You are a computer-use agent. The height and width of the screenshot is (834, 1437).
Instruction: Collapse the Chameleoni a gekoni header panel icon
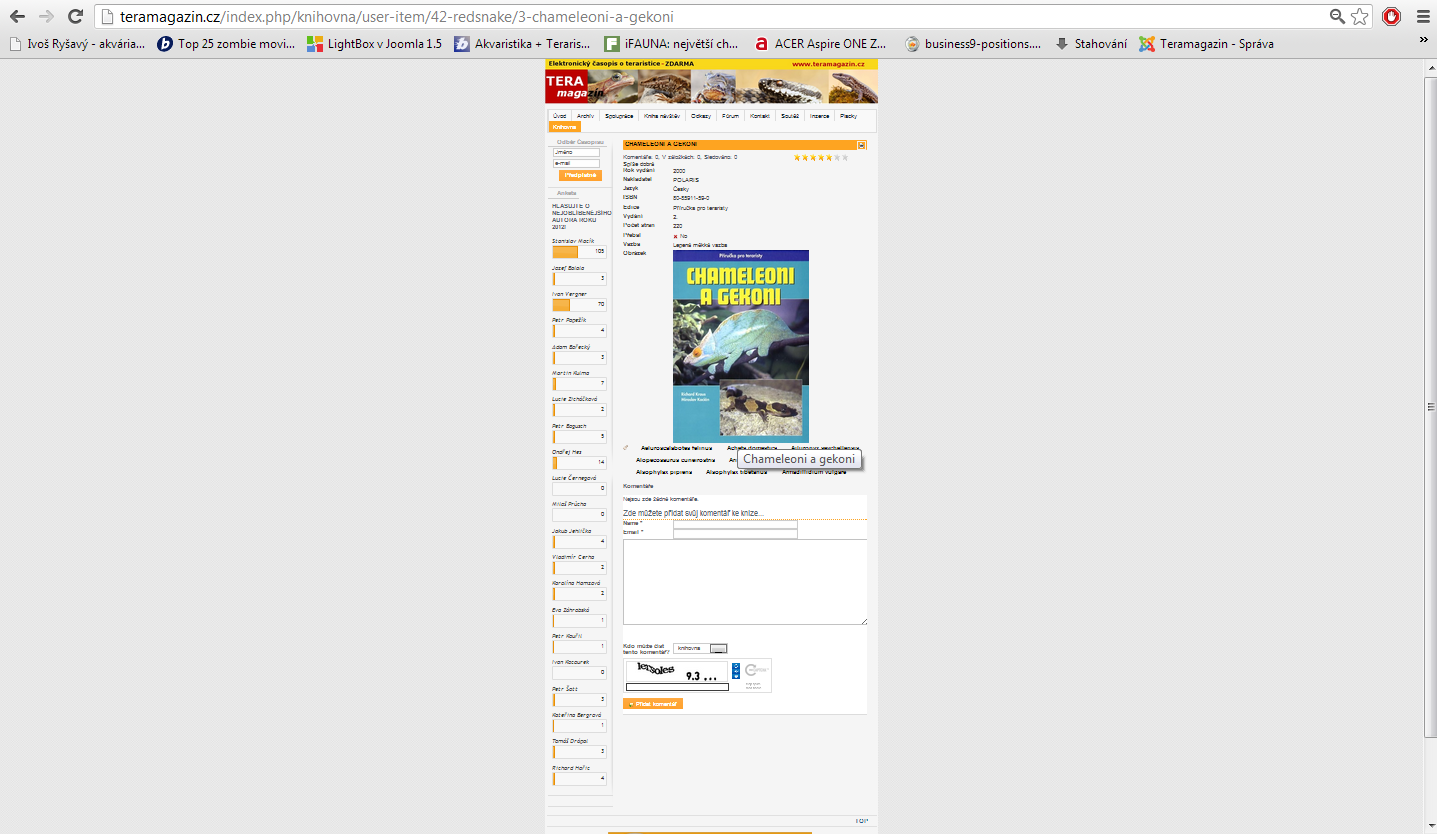861,145
